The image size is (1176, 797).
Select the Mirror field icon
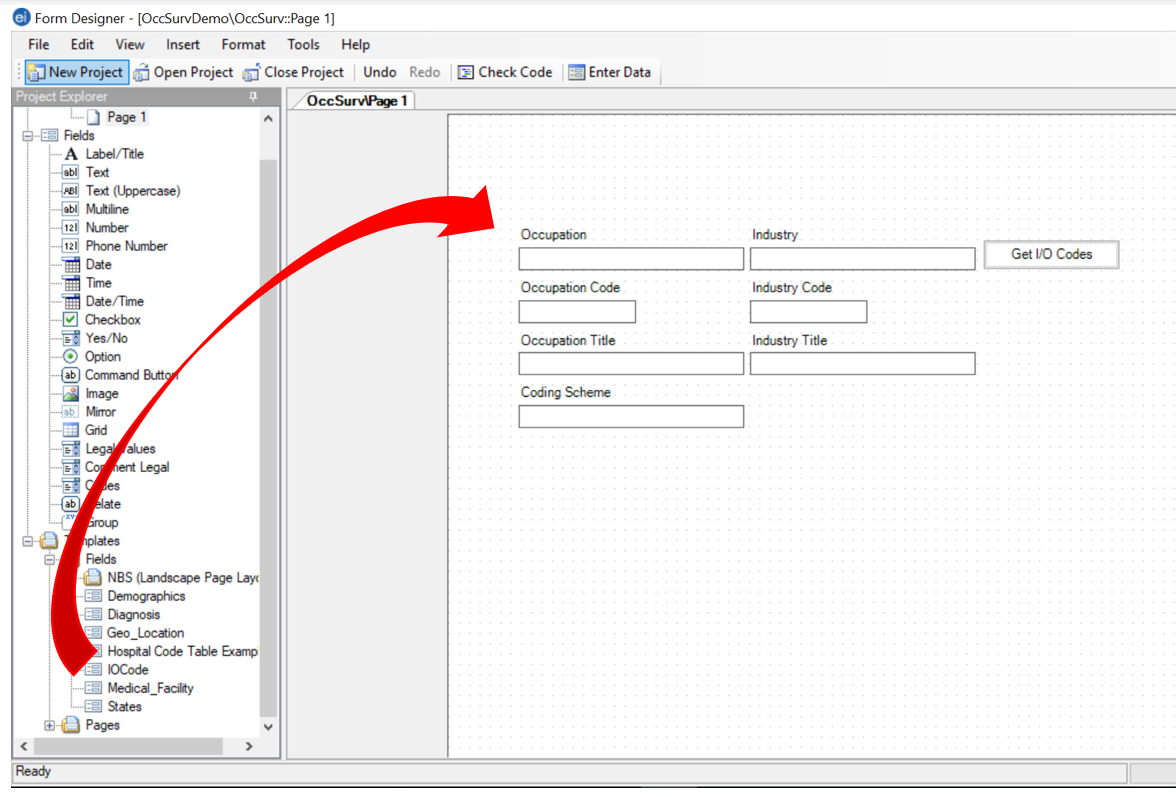point(70,412)
